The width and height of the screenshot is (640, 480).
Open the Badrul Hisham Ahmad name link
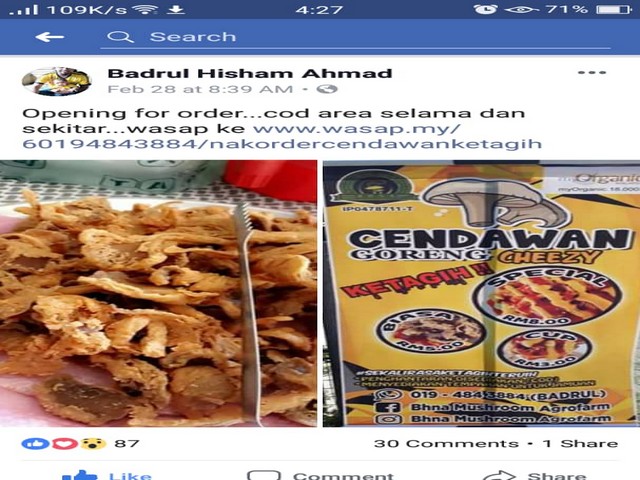point(250,73)
